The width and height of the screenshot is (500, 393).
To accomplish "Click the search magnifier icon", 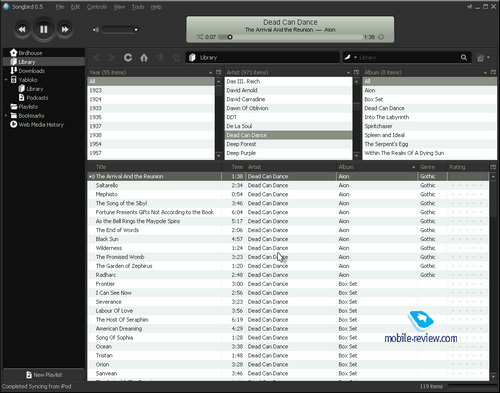I will tap(464, 57).
